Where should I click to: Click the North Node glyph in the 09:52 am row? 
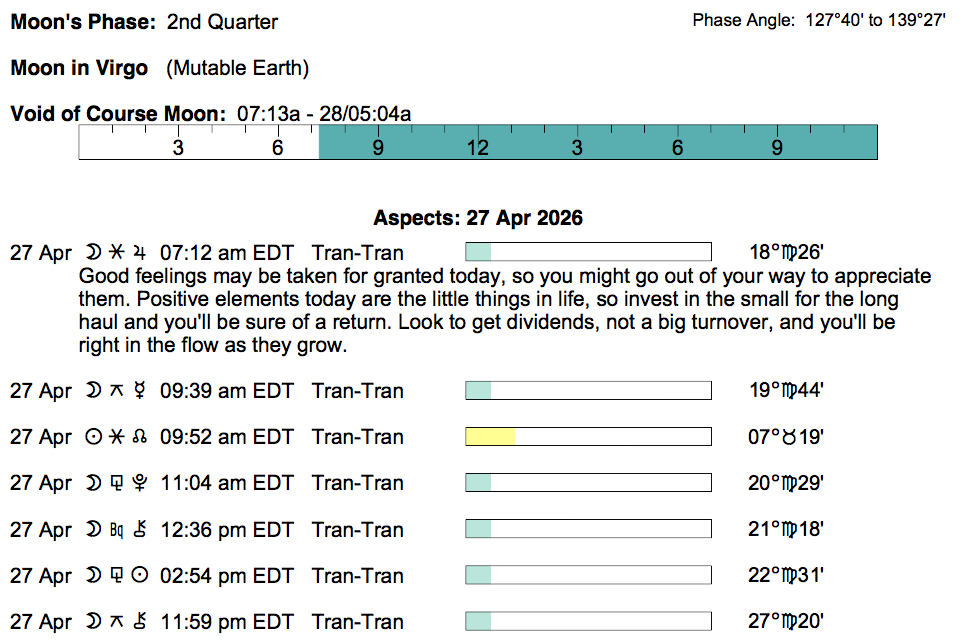[x=139, y=437]
